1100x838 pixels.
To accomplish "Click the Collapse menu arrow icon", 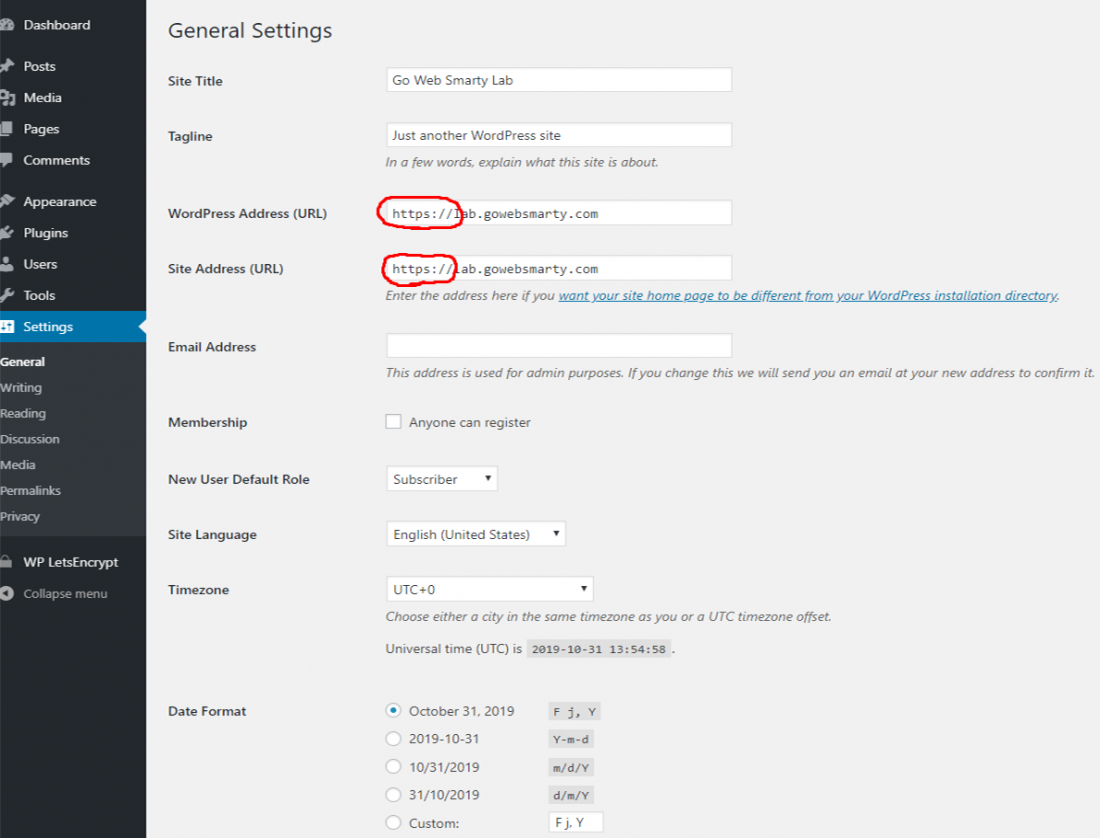I will 6,593.
